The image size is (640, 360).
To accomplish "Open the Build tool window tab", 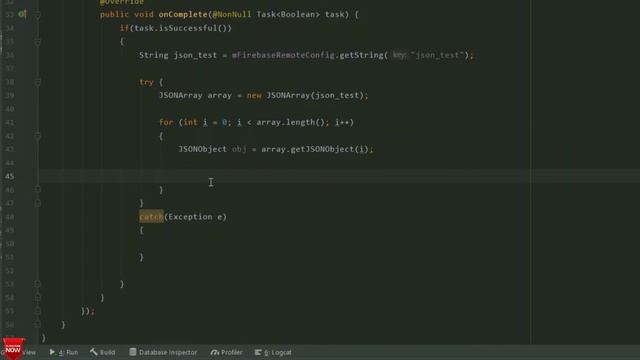I will tap(102, 352).
